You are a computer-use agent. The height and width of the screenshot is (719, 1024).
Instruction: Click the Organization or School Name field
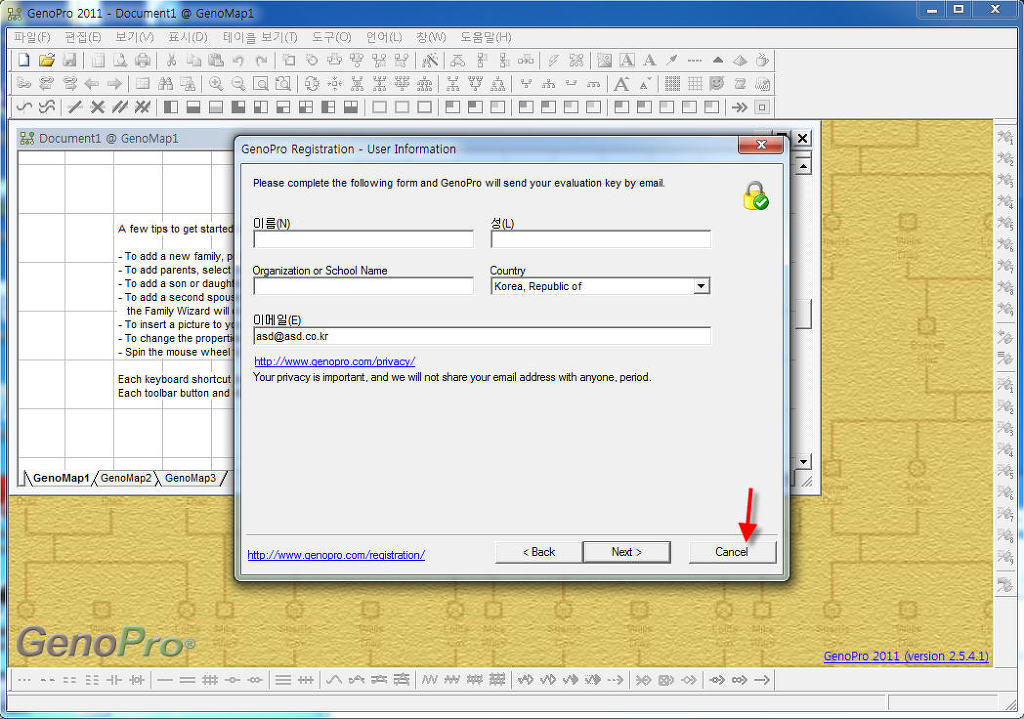[x=363, y=286]
